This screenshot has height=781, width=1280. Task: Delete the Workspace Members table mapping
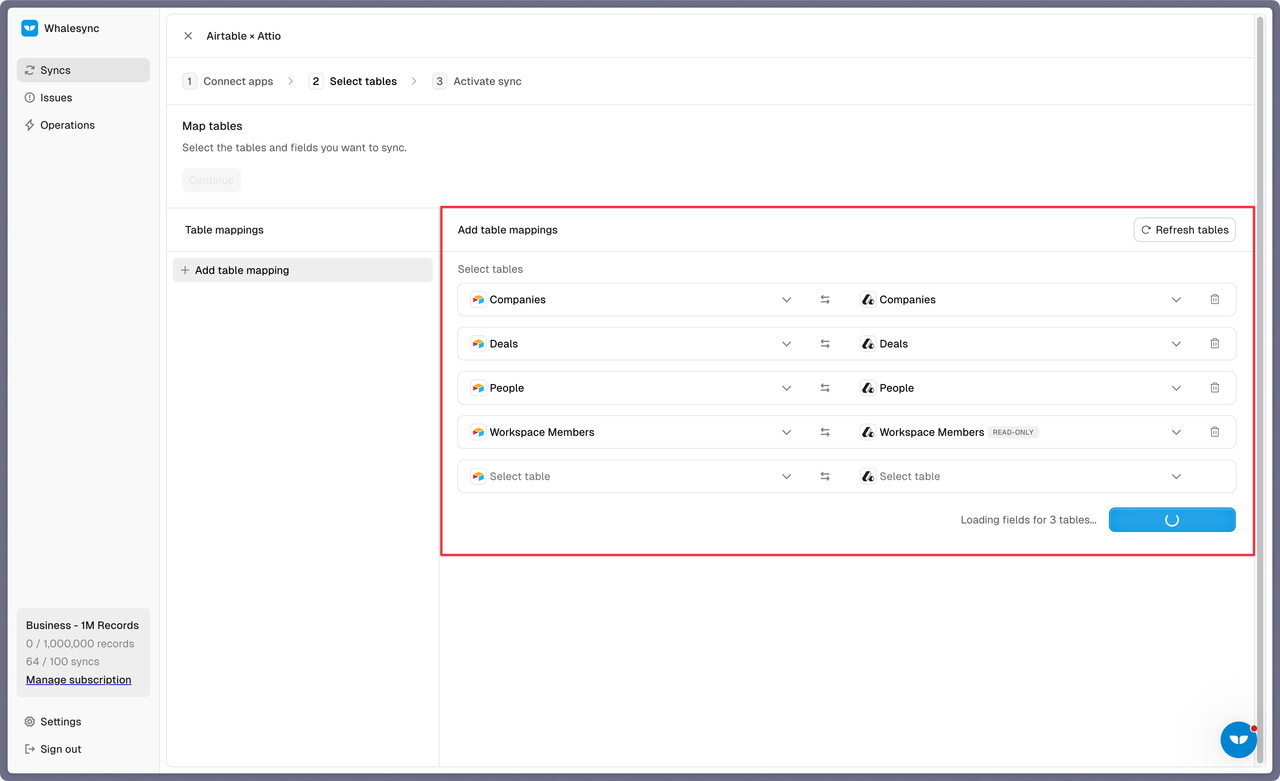(1215, 432)
